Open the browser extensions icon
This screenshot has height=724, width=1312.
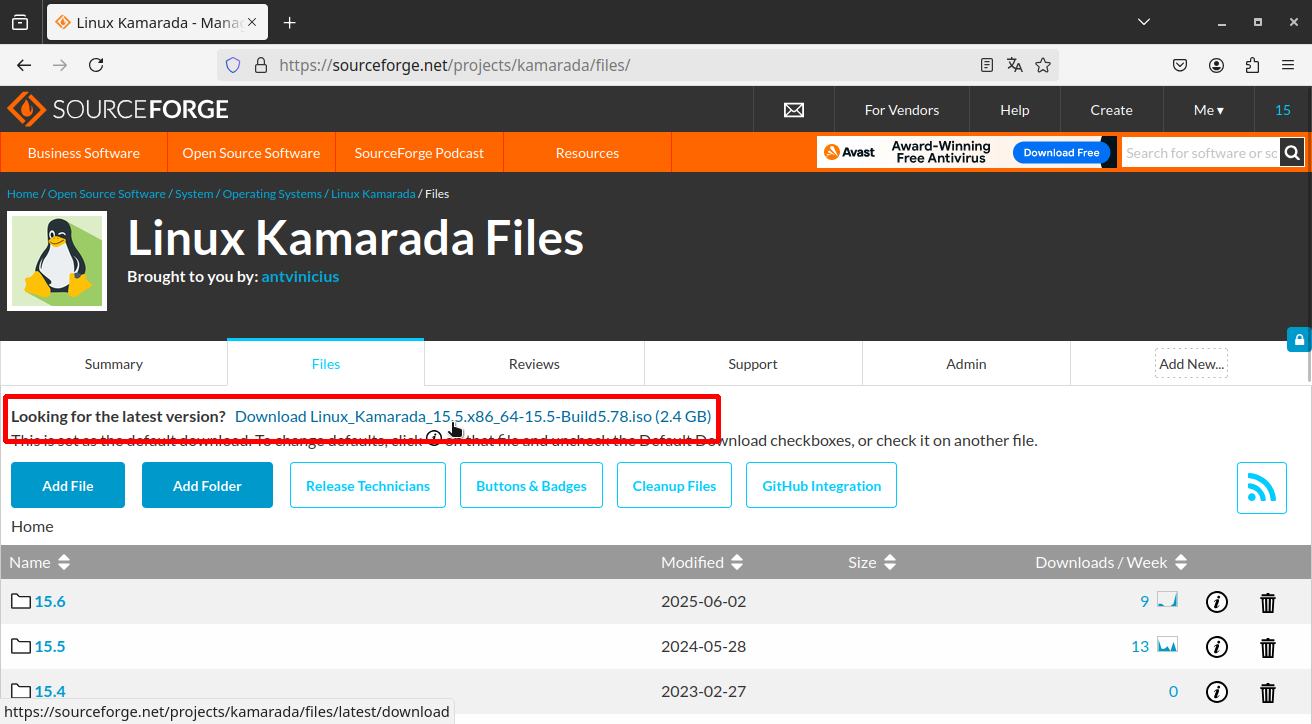[x=1252, y=65]
